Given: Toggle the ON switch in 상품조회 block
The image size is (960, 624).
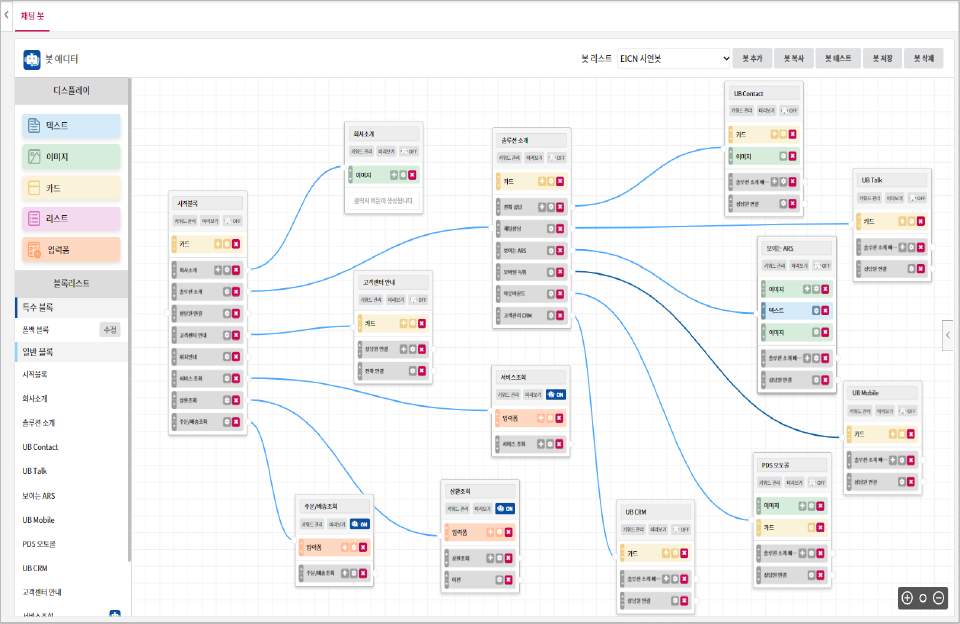Looking at the screenshot, I should pyautogui.click(x=504, y=509).
